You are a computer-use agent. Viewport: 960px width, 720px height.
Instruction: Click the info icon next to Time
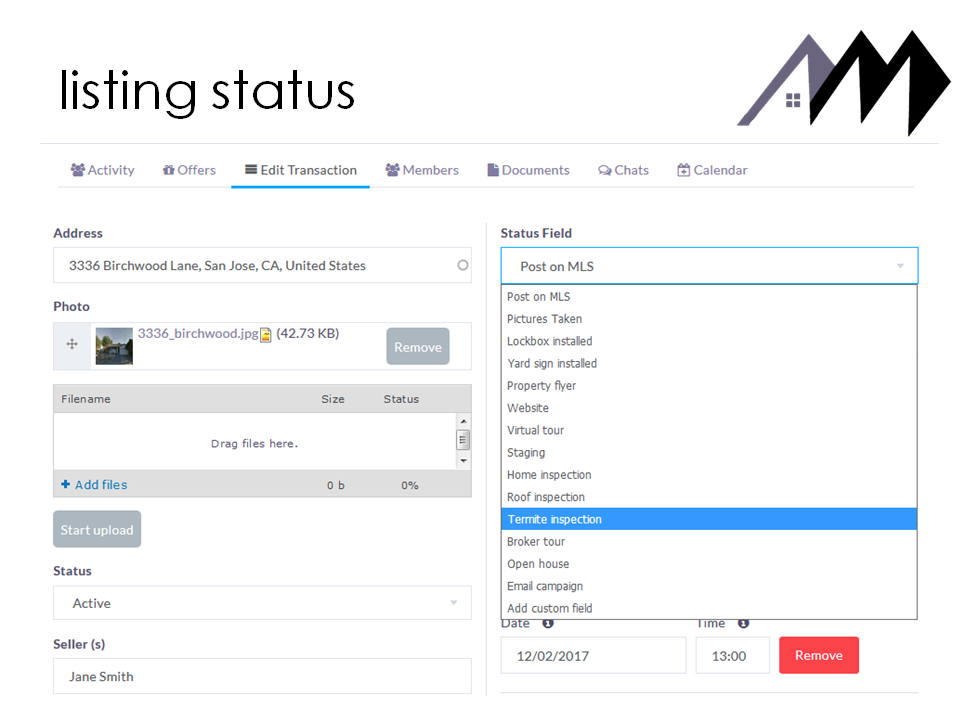click(x=743, y=623)
